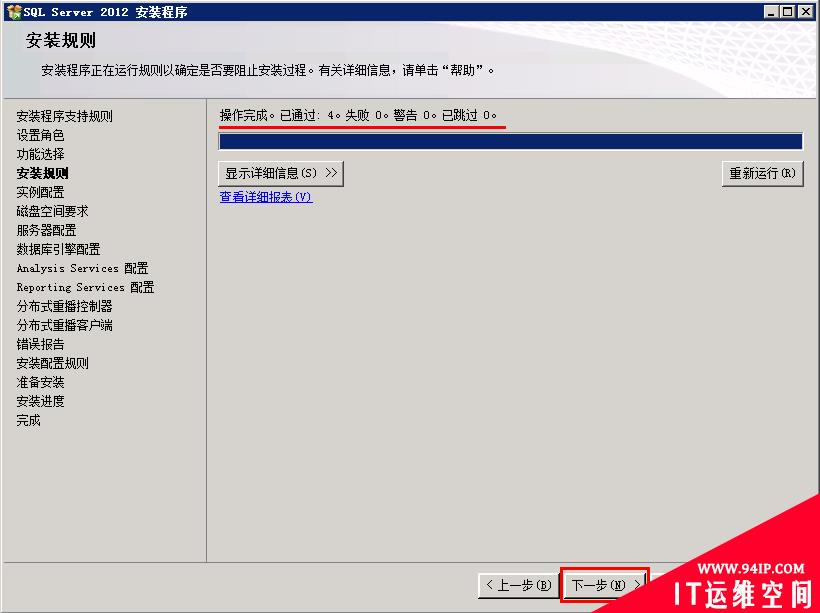Proceed with the 下一步(N) button

605,585
